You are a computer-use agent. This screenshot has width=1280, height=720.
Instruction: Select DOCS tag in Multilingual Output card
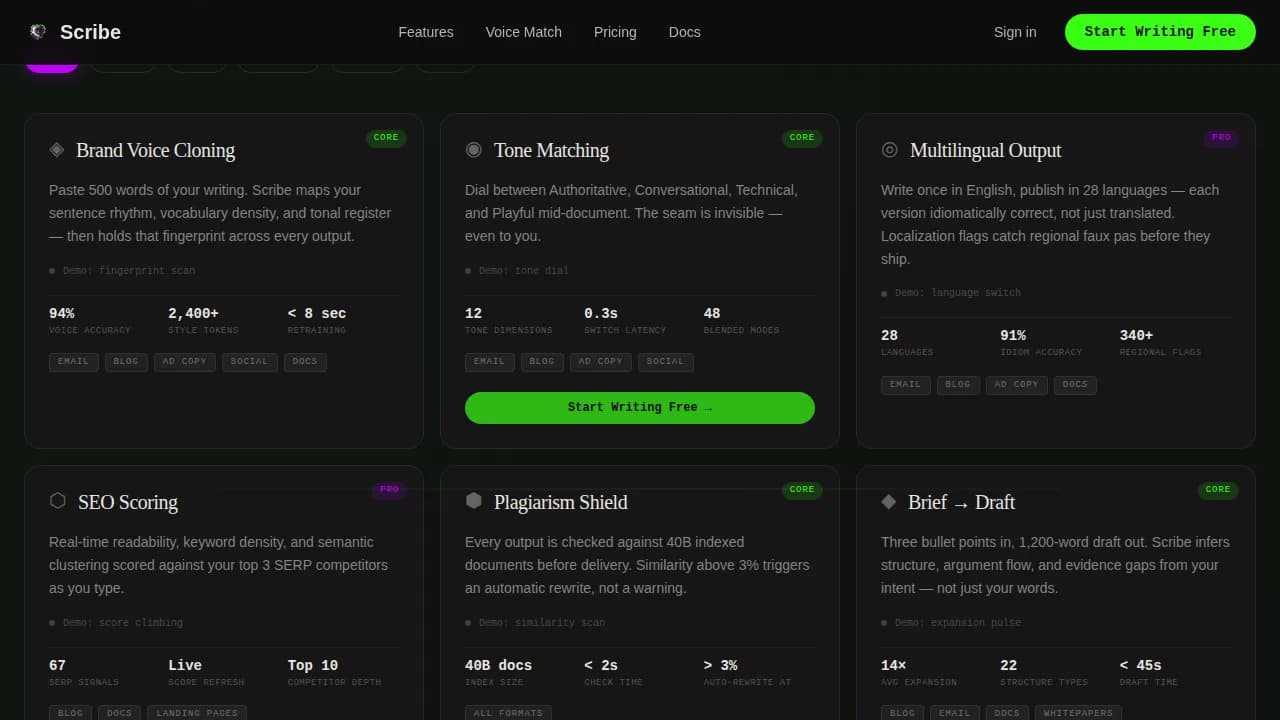[x=1076, y=385]
